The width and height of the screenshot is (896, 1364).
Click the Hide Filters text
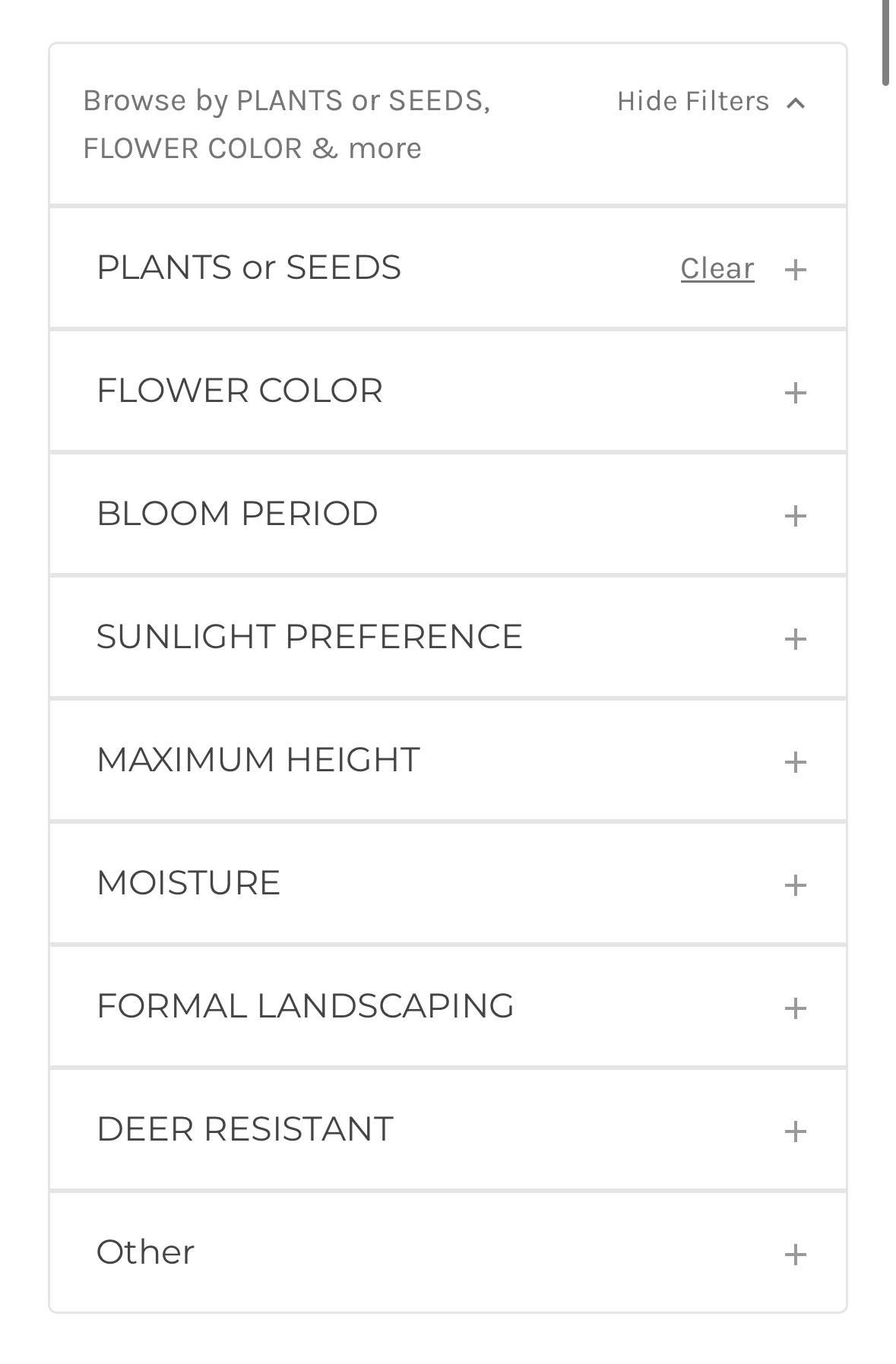pyautogui.click(x=693, y=101)
